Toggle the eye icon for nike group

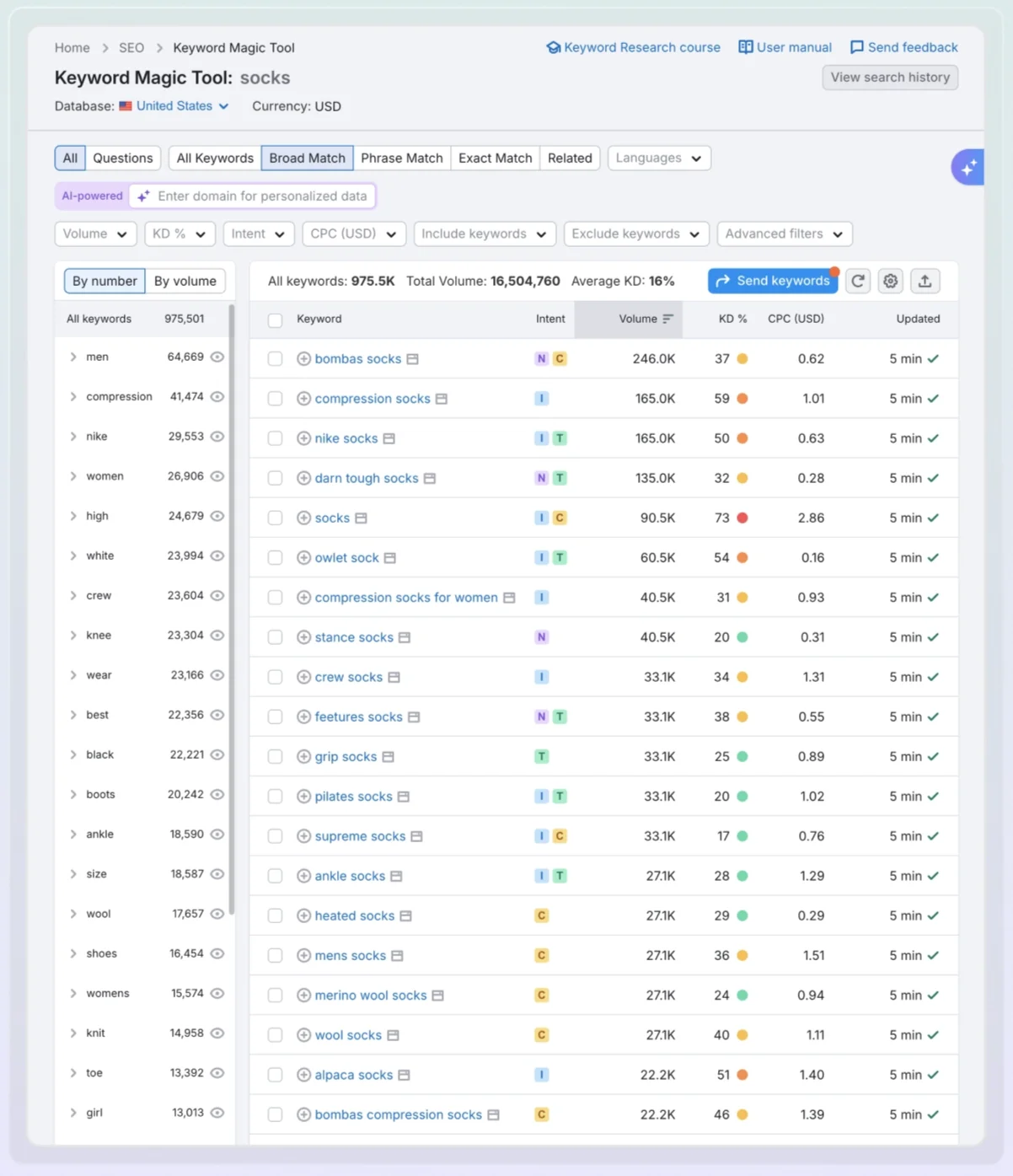217,437
